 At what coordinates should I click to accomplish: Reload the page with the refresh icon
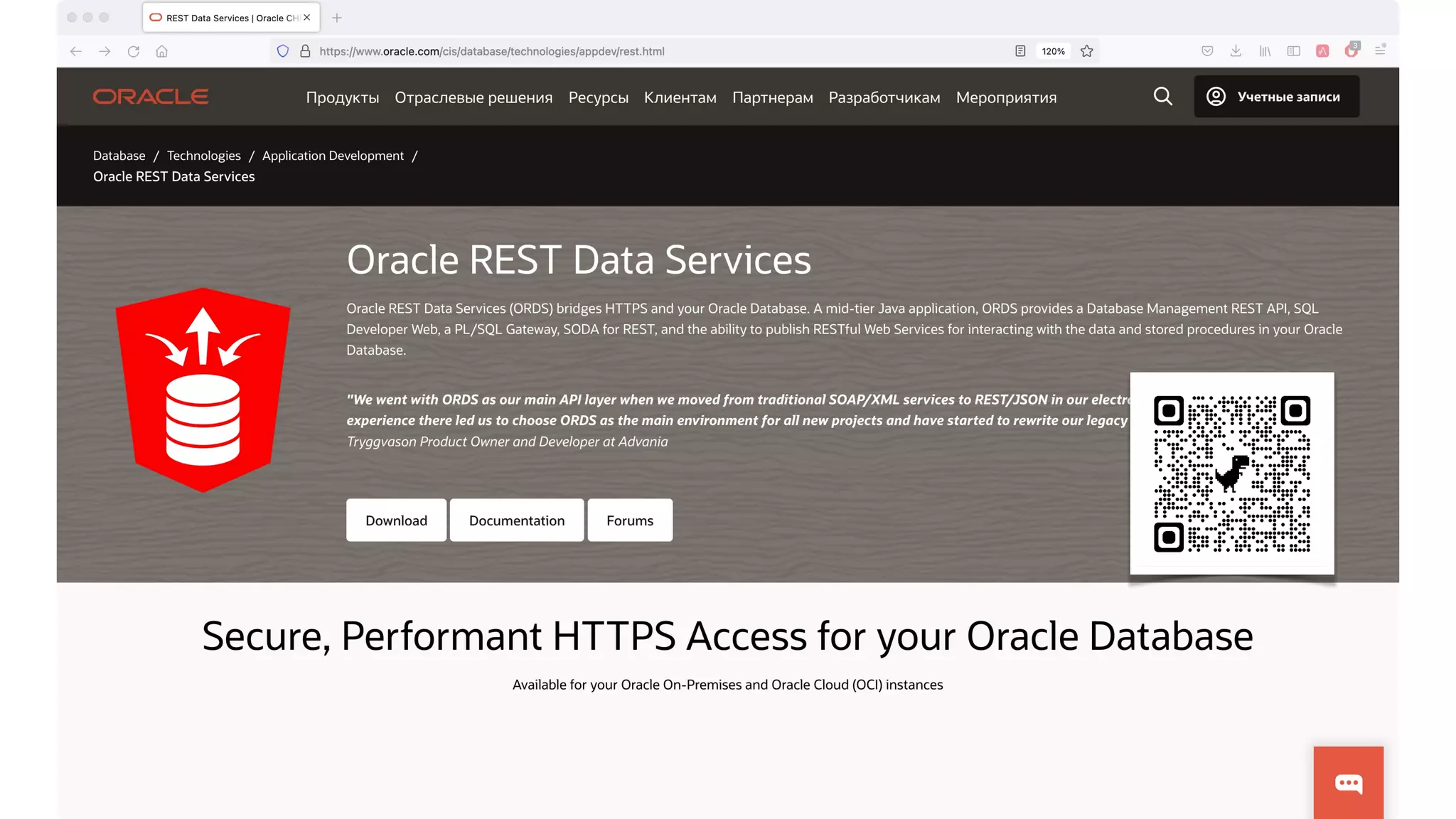pyautogui.click(x=133, y=51)
